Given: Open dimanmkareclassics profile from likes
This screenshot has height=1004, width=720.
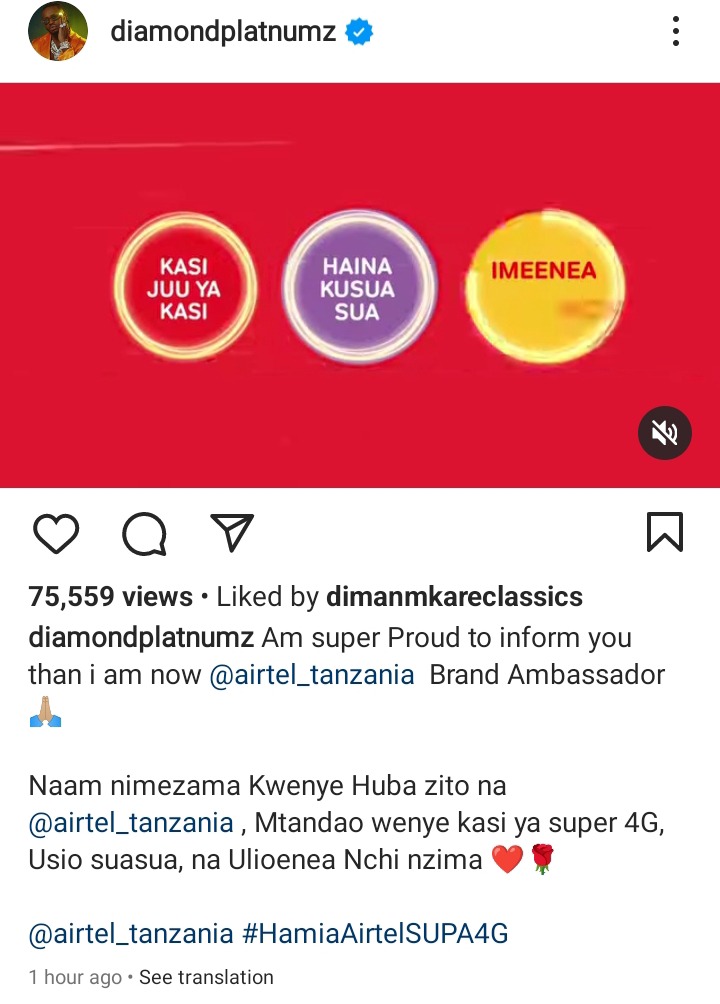Looking at the screenshot, I should (454, 597).
